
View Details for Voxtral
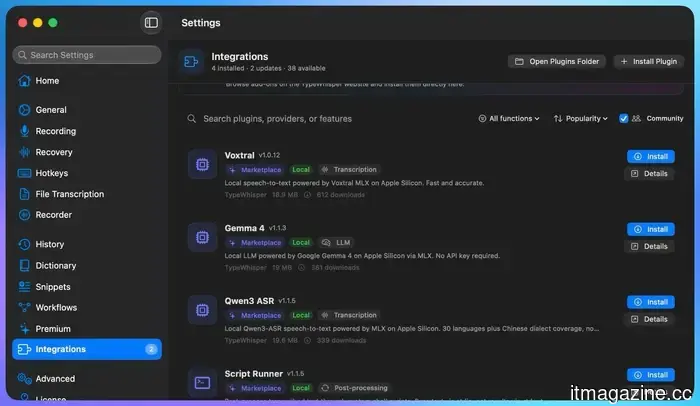650,174
